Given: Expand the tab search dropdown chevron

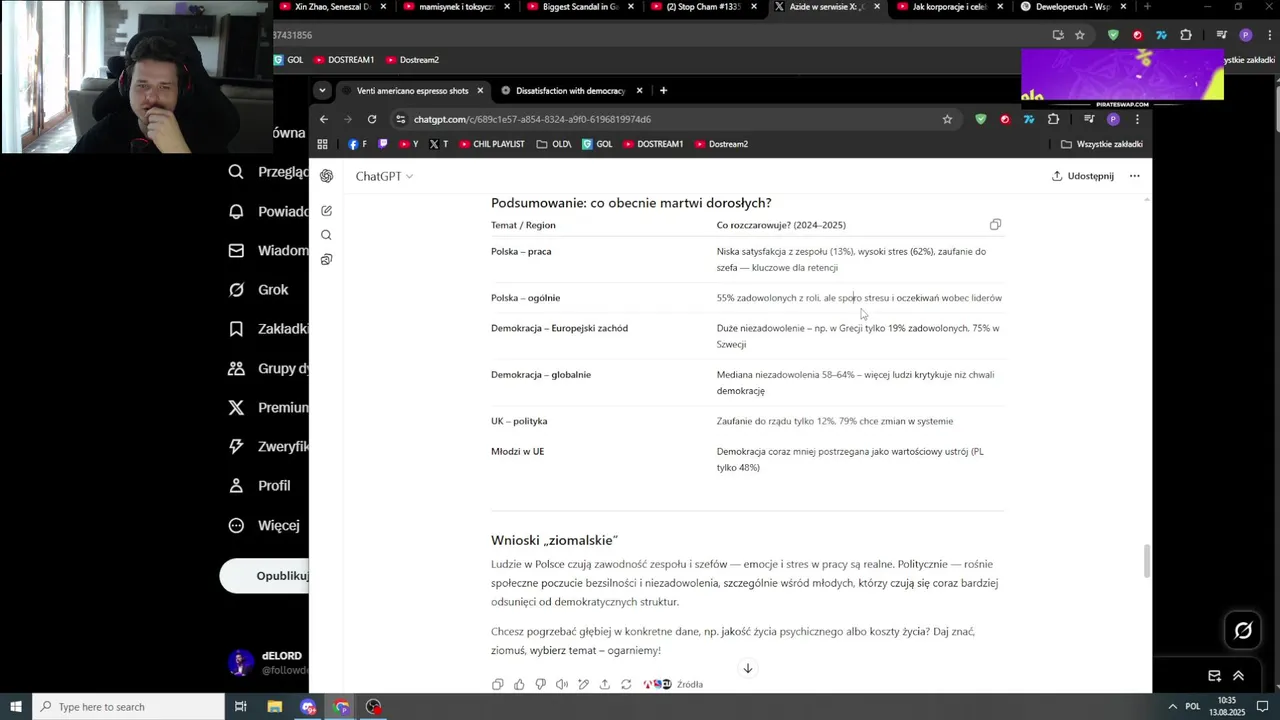Looking at the screenshot, I should tap(322, 91).
